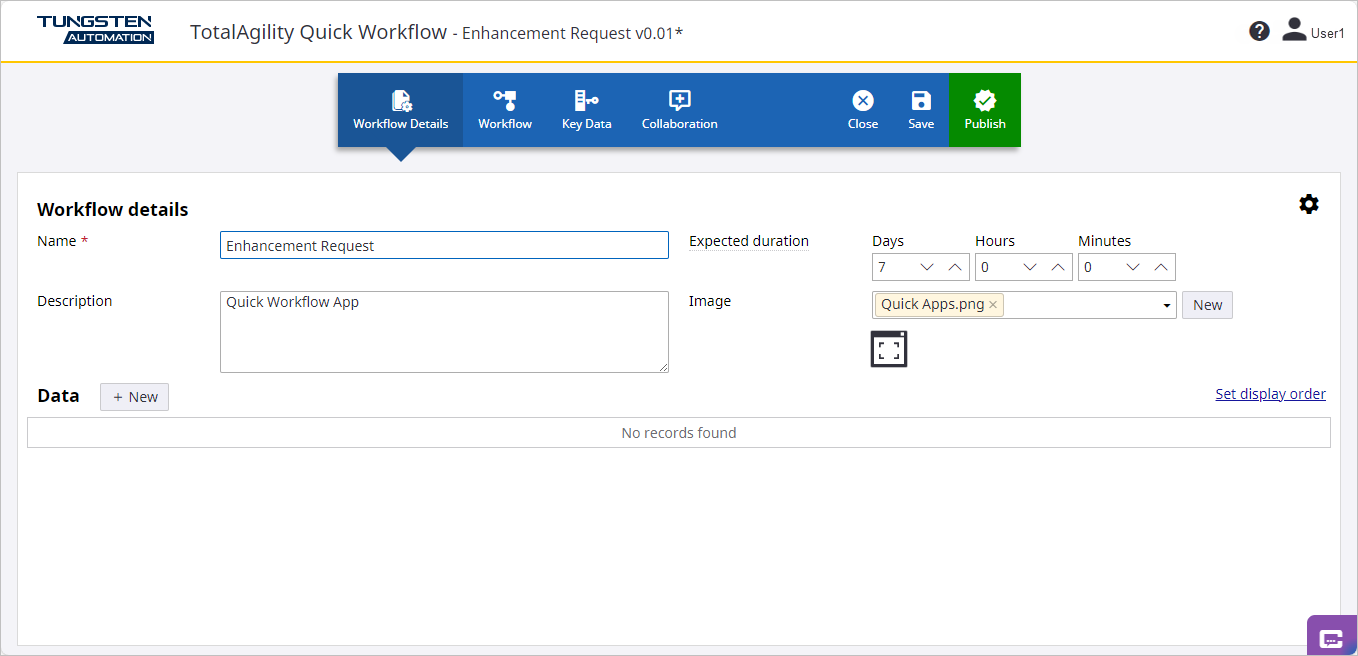Click the image preview placeholder below the Image field
This screenshot has height=656, width=1358.
coord(888,348)
